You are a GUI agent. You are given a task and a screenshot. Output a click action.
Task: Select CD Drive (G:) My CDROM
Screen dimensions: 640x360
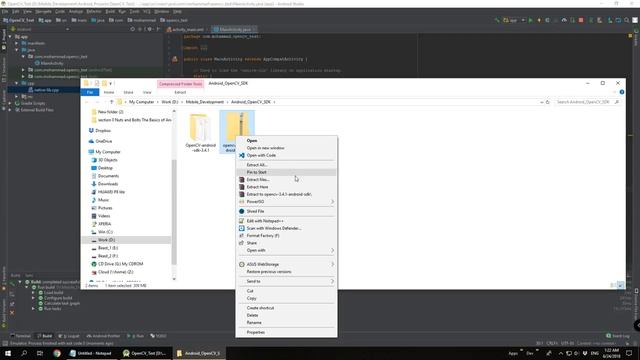(x=120, y=264)
